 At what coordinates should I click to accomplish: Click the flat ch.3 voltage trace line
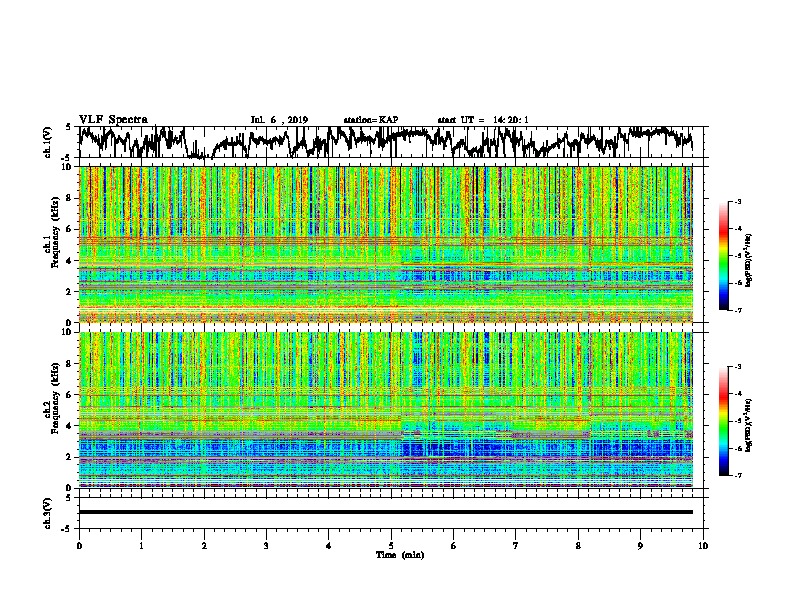(385, 512)
